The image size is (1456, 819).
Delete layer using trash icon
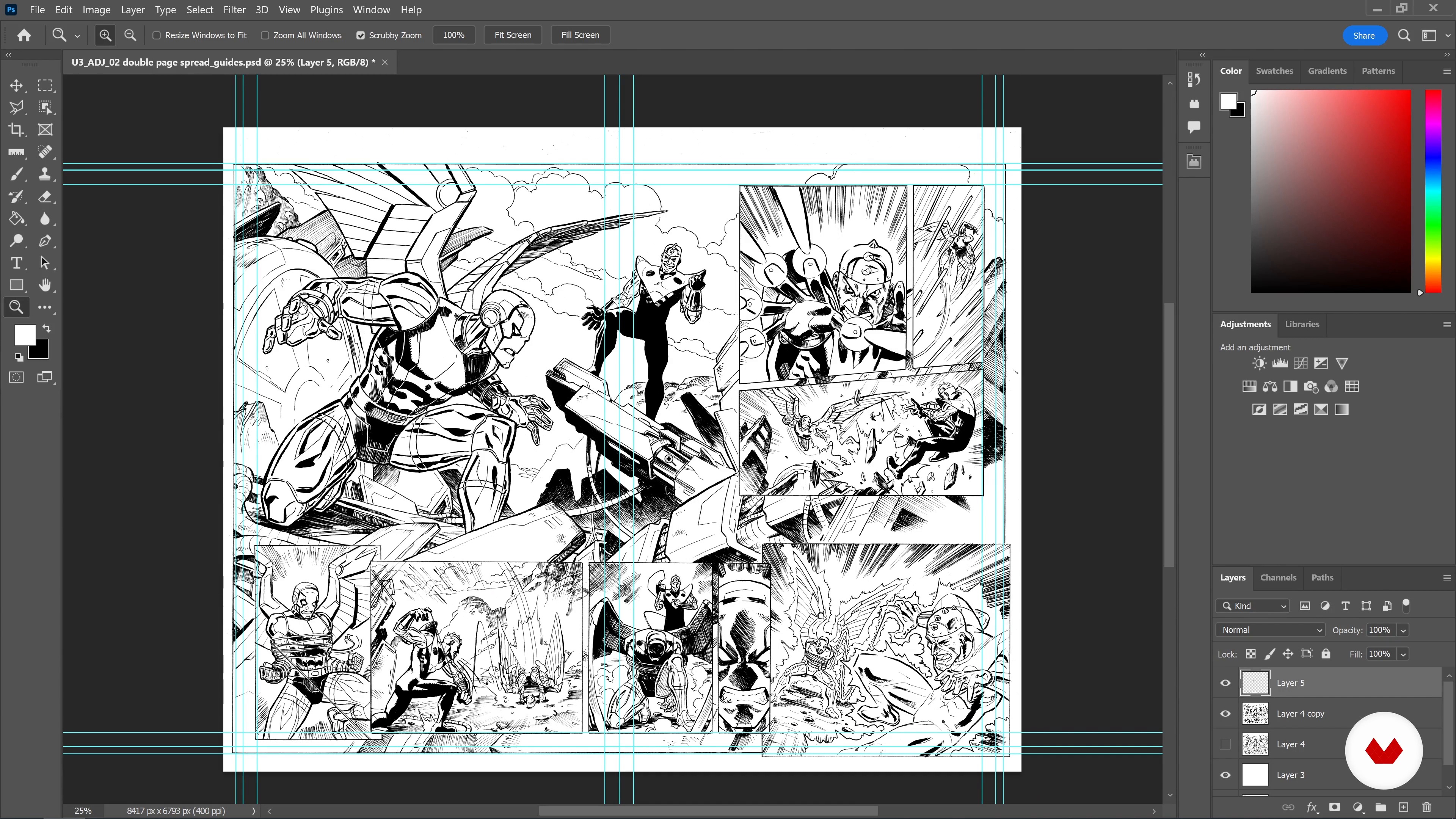click(x=1426, y=807)
